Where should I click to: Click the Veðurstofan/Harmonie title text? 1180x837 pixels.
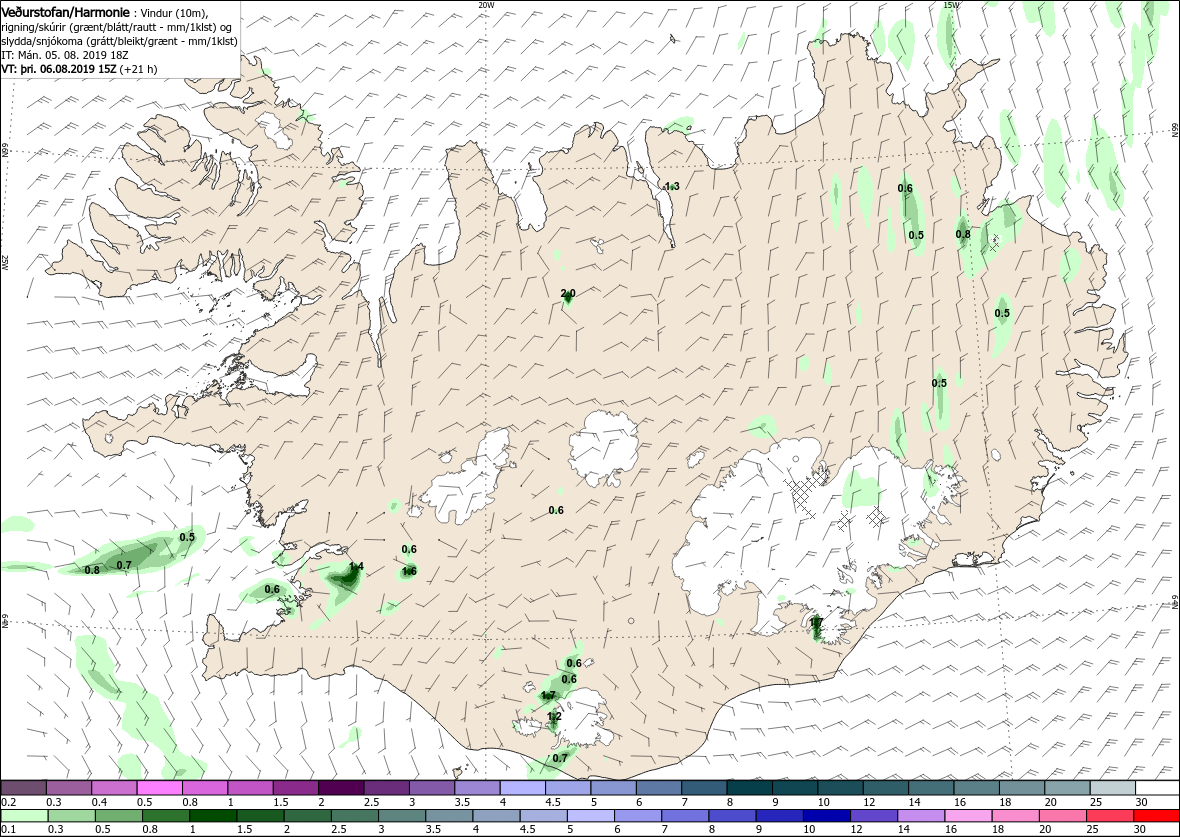point(65,12)
